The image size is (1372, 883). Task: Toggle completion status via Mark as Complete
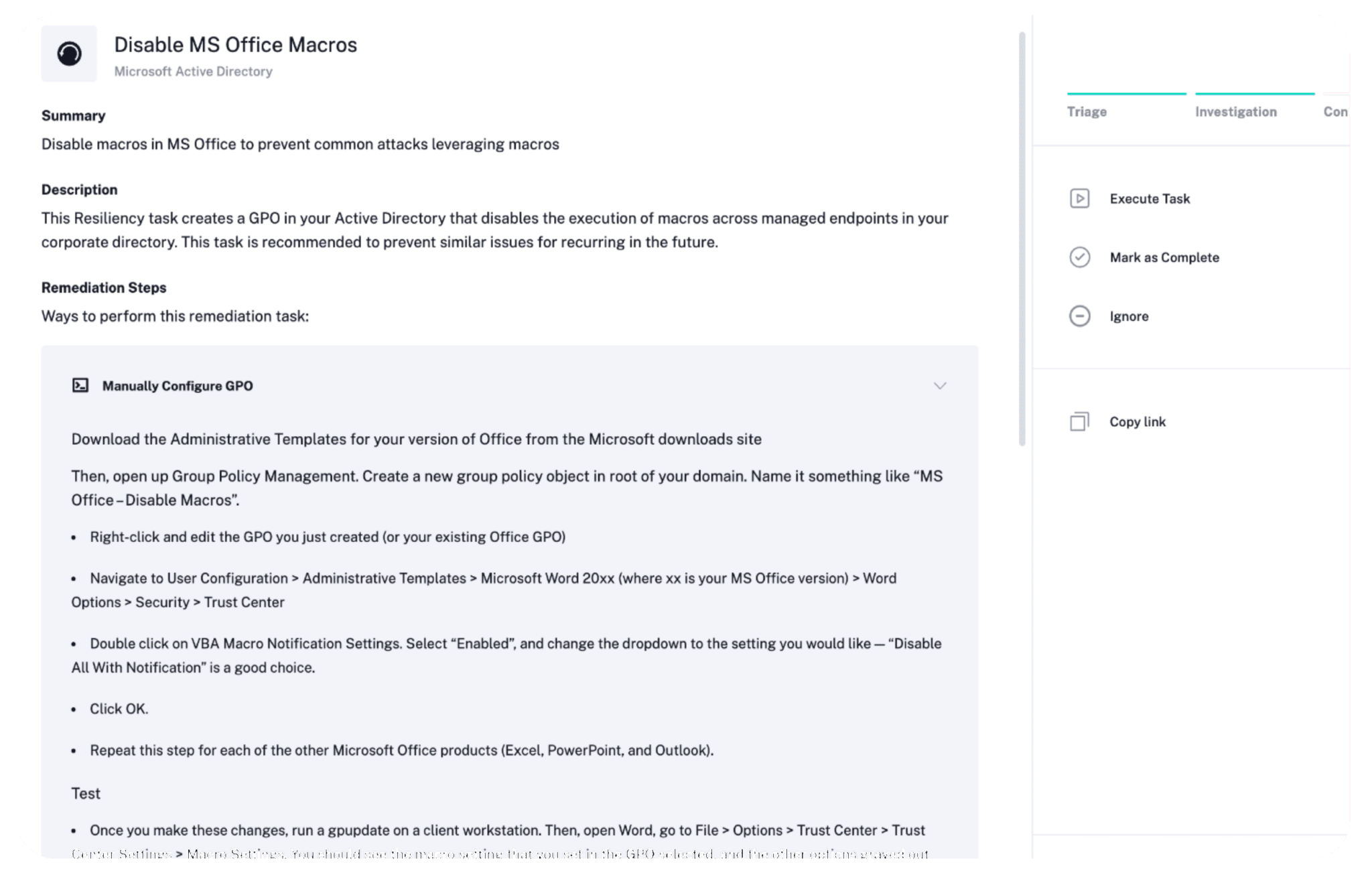1164,257
